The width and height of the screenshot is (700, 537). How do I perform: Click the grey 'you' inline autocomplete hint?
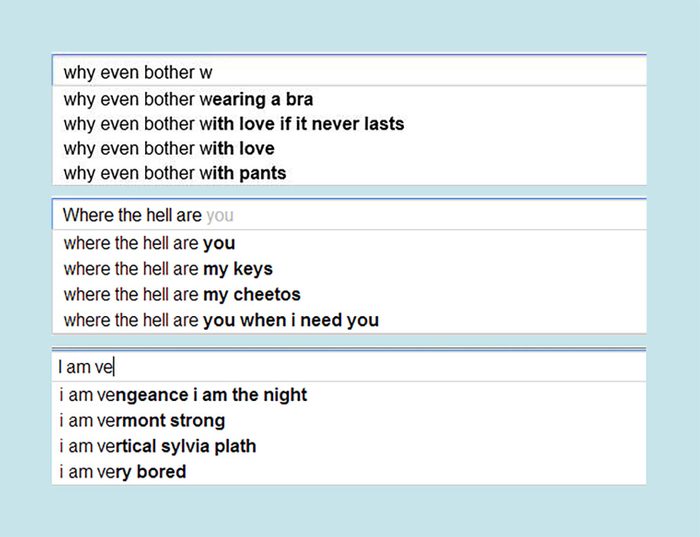pos(220,215)
